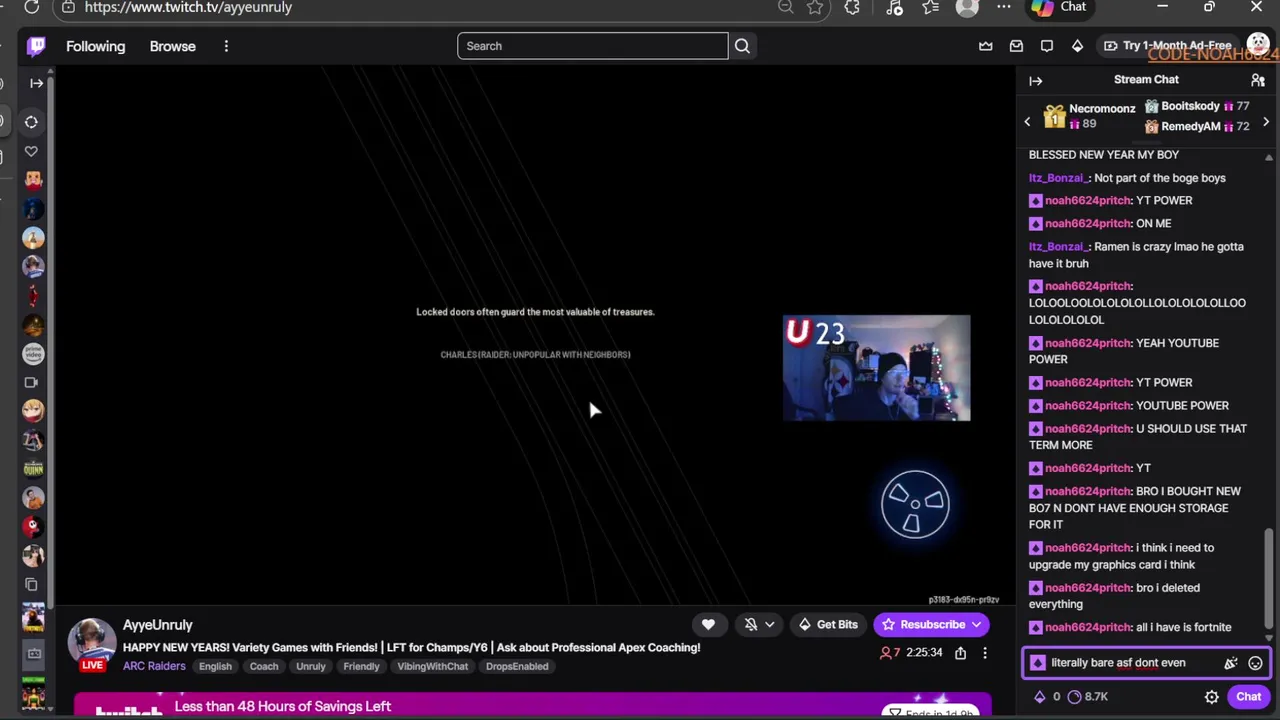Viewport: 1280px width, 720px height.
Task: Open the Following page
Action: click(x=96, y=46)
